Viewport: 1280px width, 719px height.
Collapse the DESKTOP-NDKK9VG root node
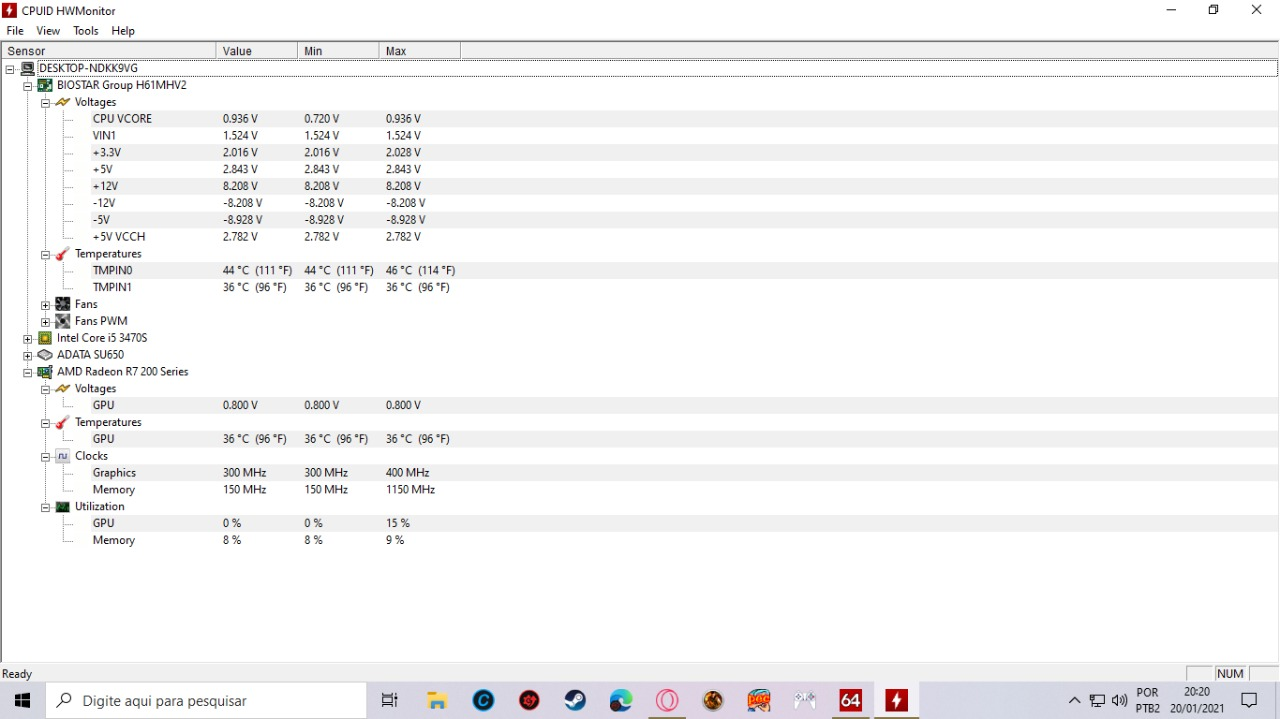point(10,69)
